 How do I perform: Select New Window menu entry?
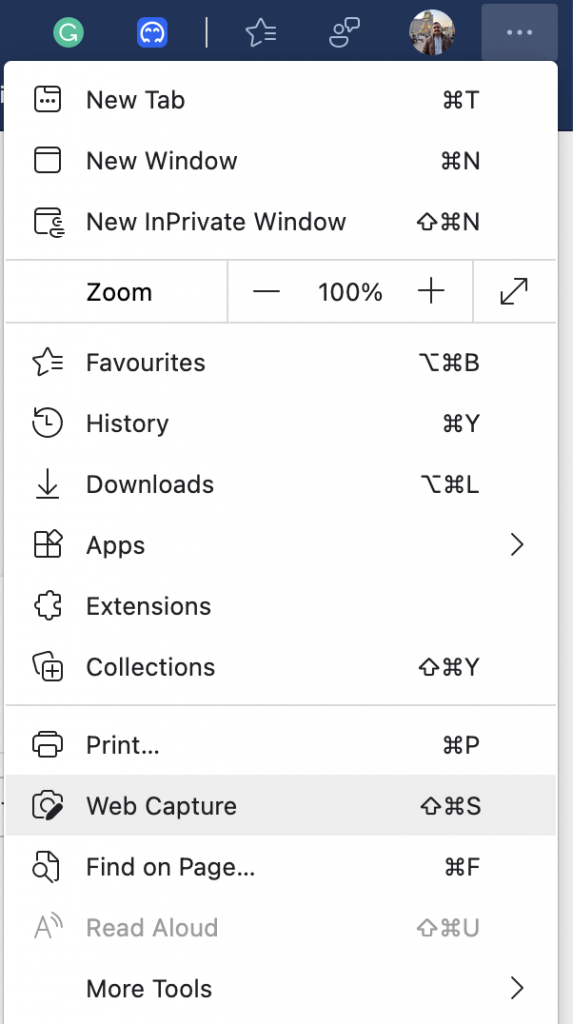pos(281,161)
